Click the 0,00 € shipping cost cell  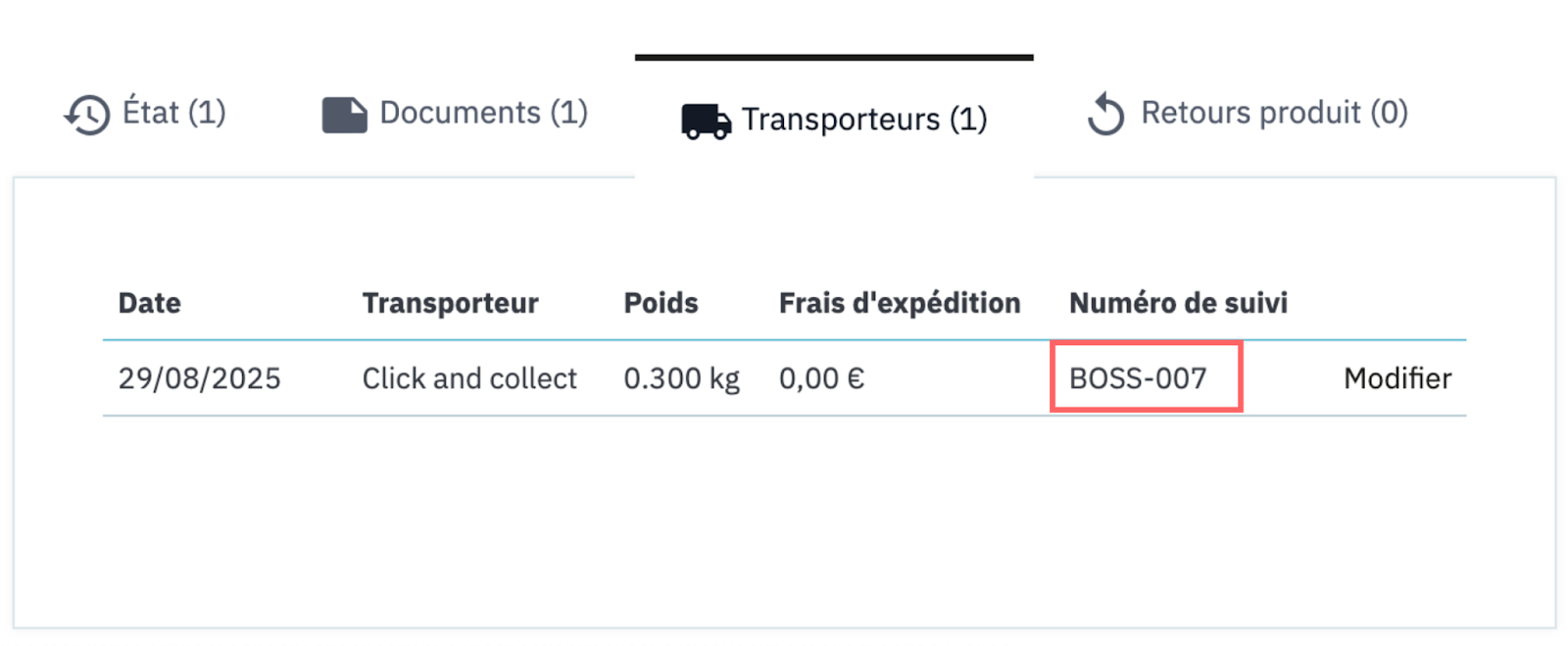click(x=821, y=378)
